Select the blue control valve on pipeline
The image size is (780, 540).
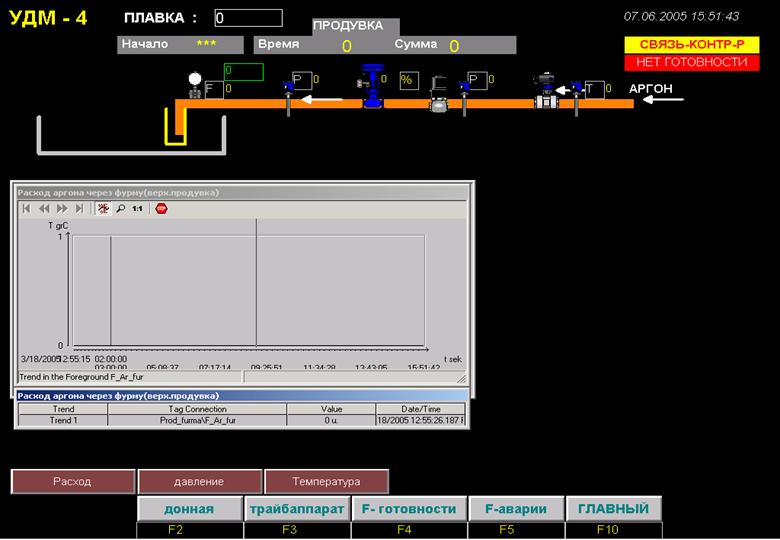coord(372,86)
